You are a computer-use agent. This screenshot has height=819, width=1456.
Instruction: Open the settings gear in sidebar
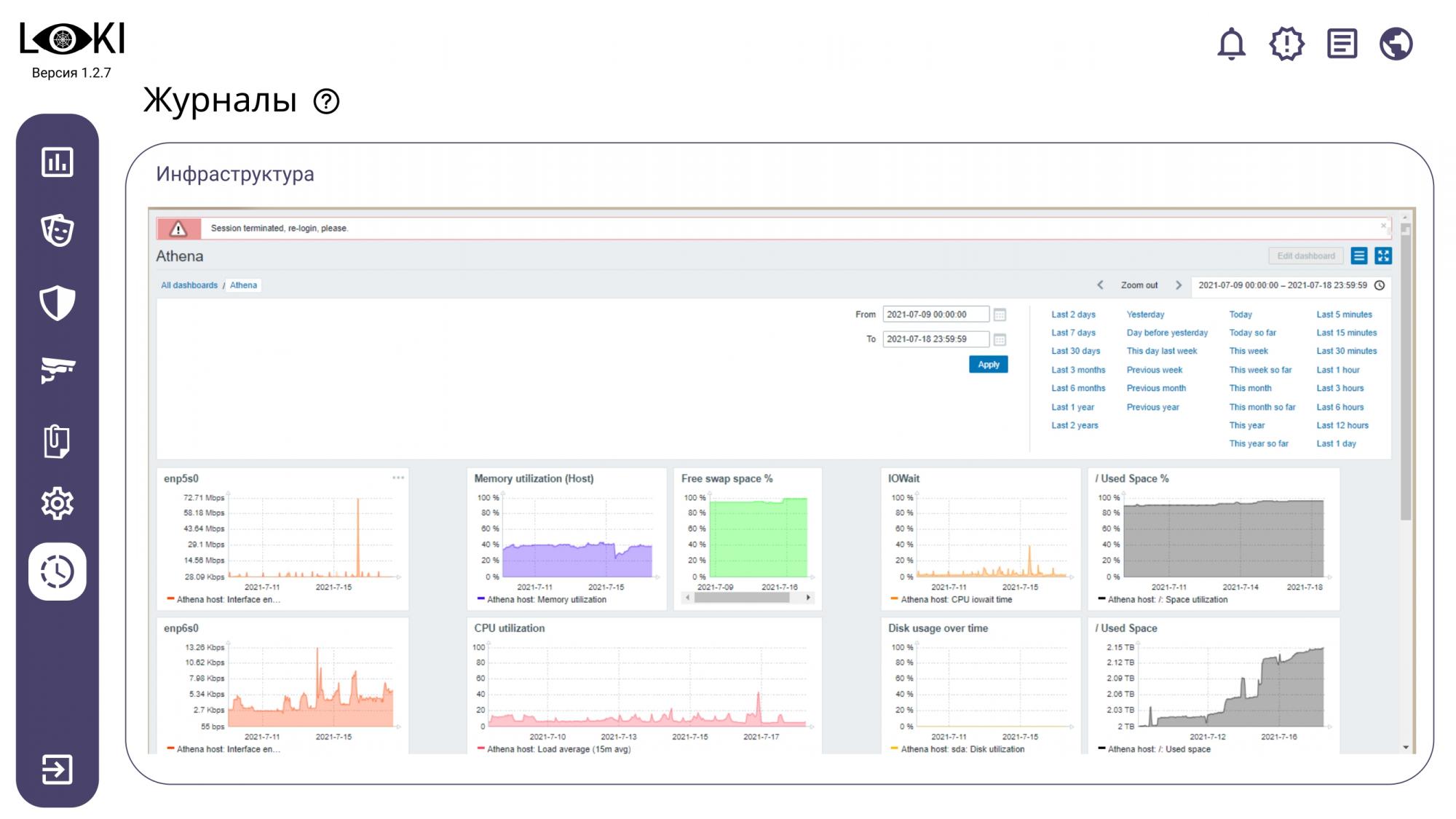click(58, 503)
